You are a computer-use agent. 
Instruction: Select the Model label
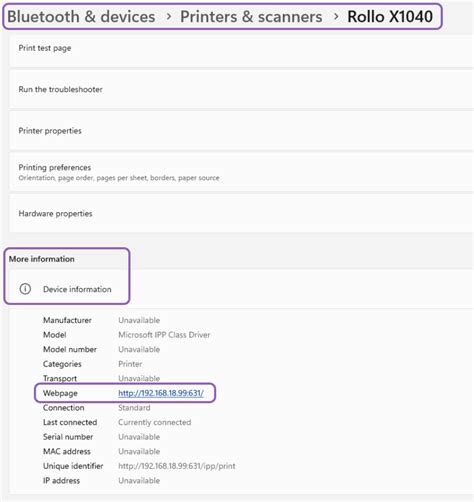click(x=55, y=335)
